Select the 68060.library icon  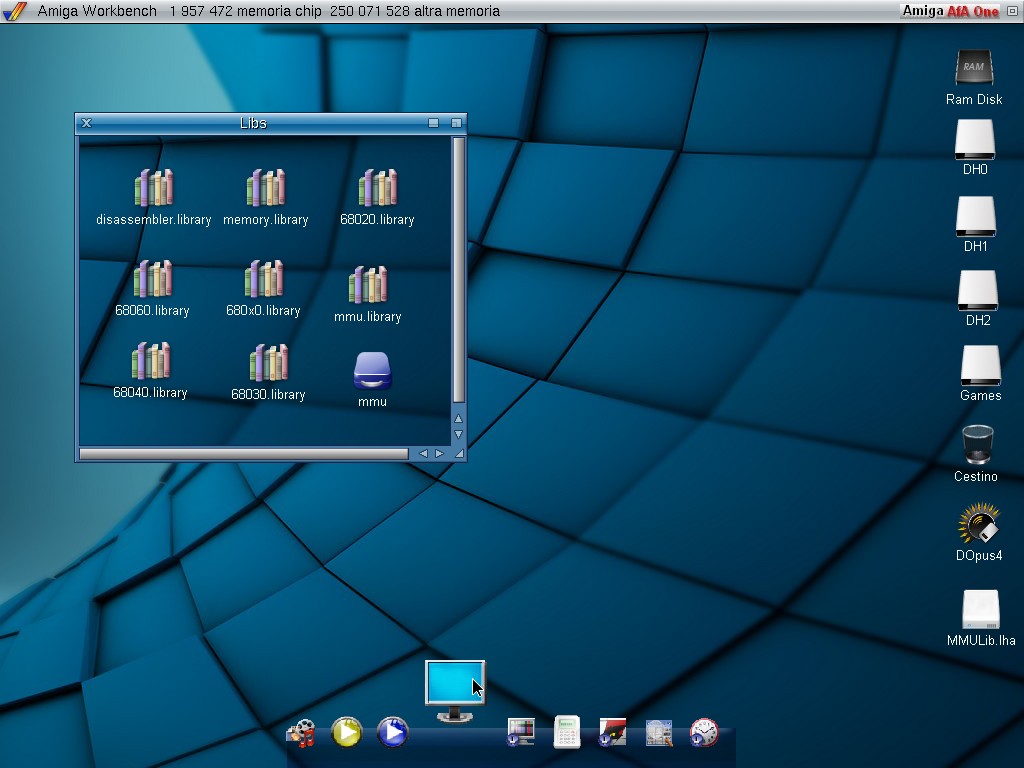click(152, 279)
